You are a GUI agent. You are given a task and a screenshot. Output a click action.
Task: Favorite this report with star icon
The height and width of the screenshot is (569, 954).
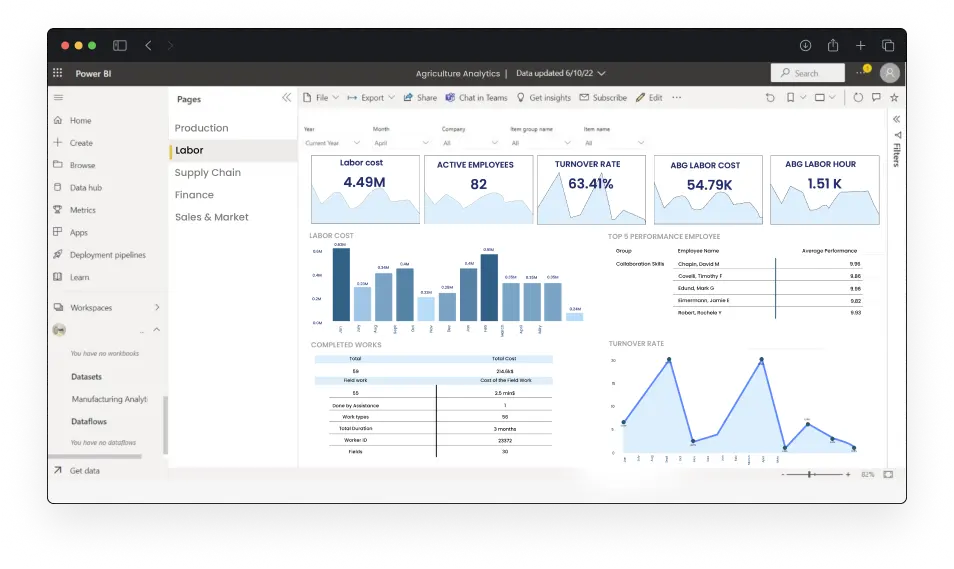click(x=894, y=98)
